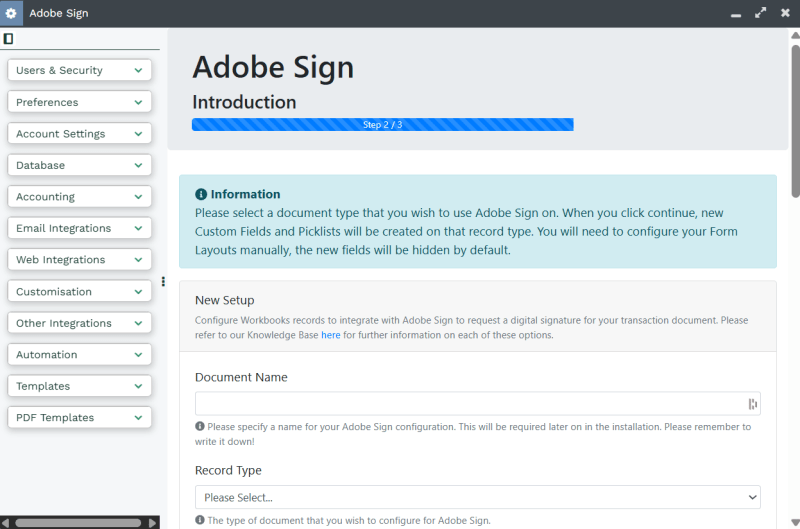800x529 pixels.
Task: Click the main vertical scrollbar thumb
Action: coord(795,121)
